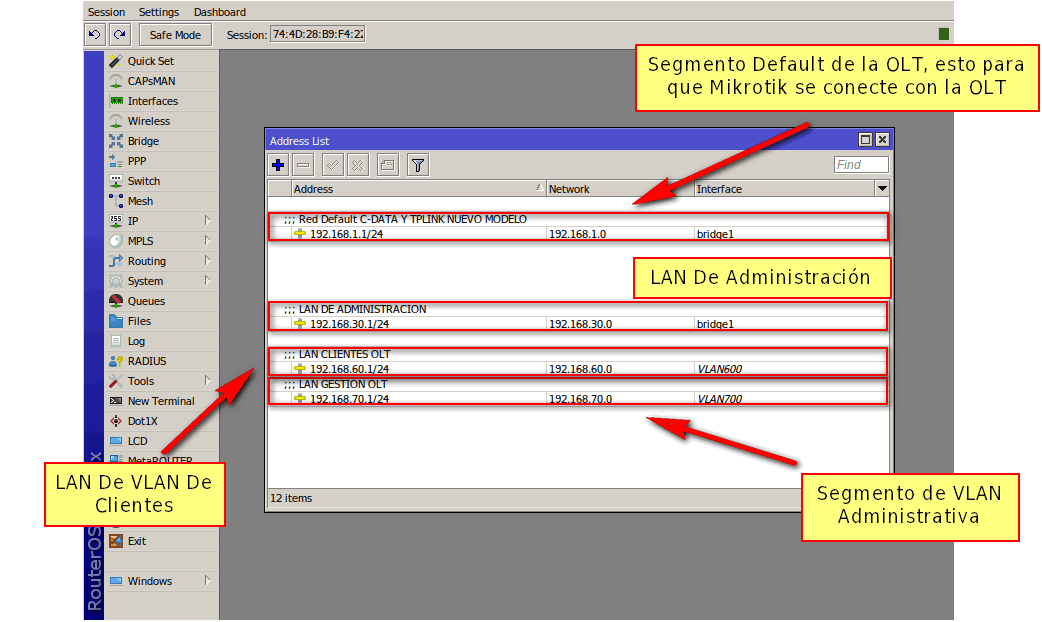
Task: Open the Bridge menu item
Action: coord(143,141)
